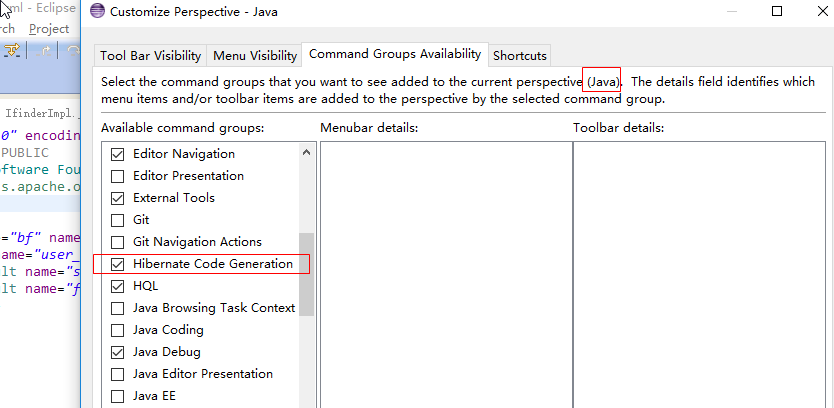Select the Hibernate Code Generation label
Image resolution: width=834 pixels, height=408 pixels.
pyautogui.click(x=213, y=264)
